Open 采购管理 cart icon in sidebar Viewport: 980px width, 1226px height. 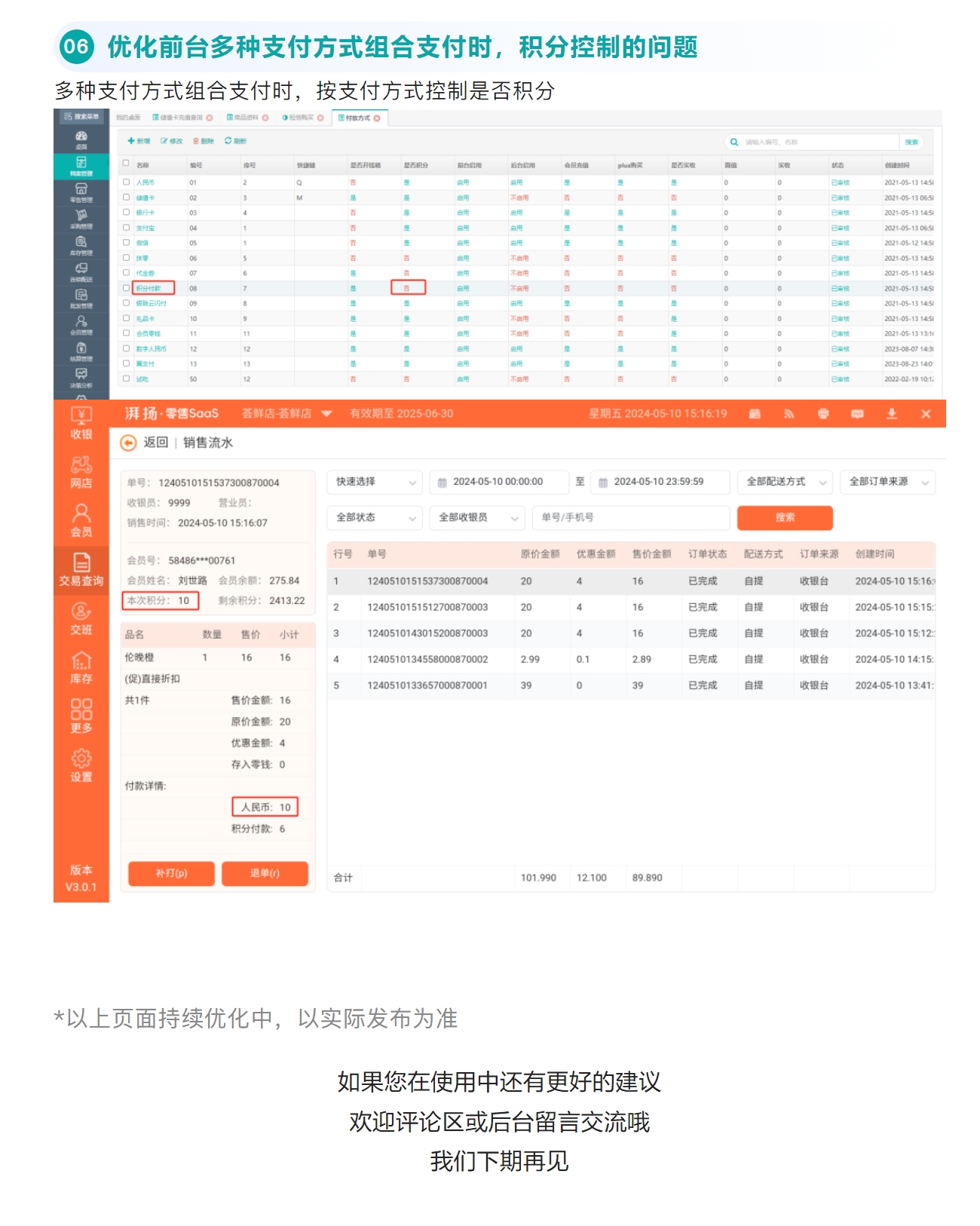[x=81, y=219]
